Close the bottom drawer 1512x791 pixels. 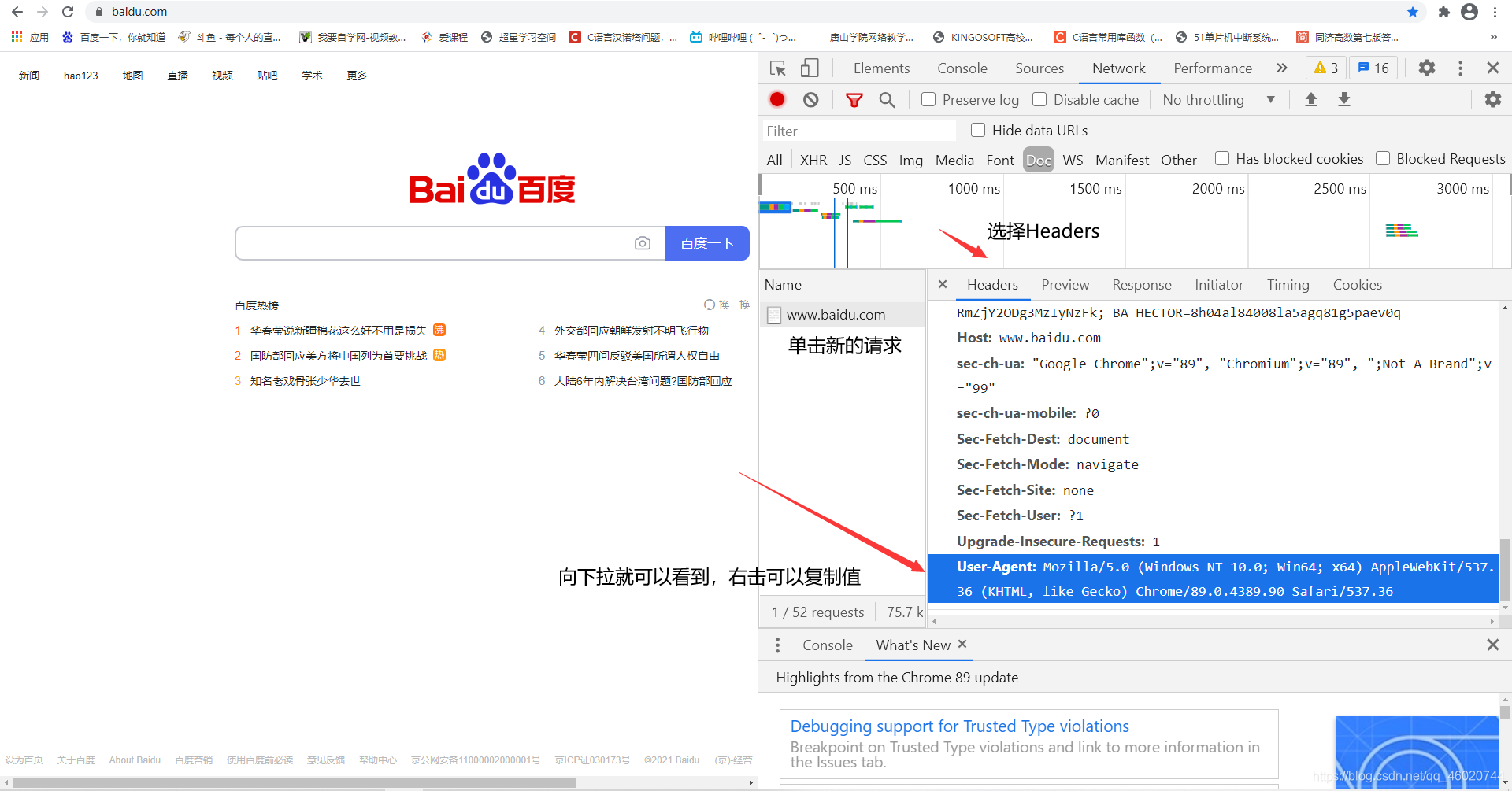[x=1492, y=645]
